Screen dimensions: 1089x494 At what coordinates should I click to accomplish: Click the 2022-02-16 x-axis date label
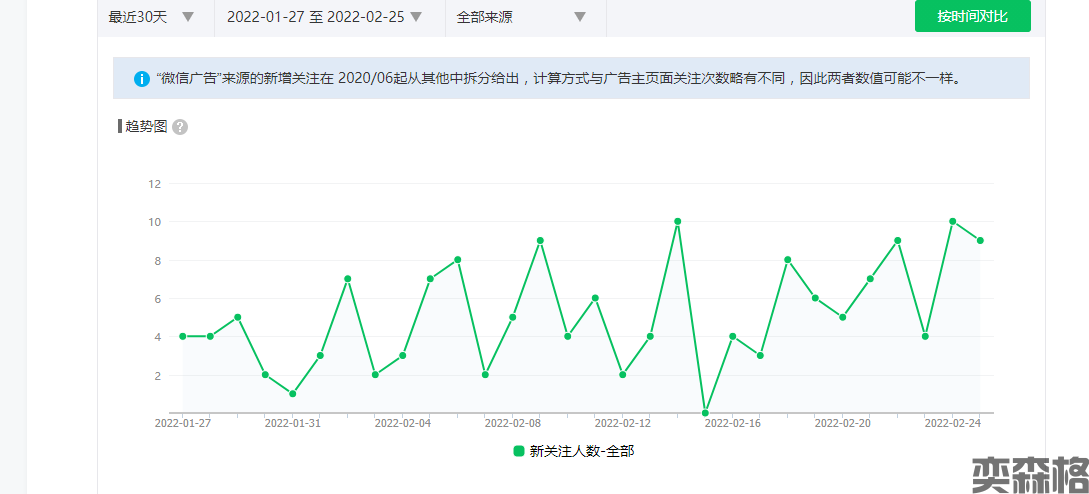coord(733,423)
